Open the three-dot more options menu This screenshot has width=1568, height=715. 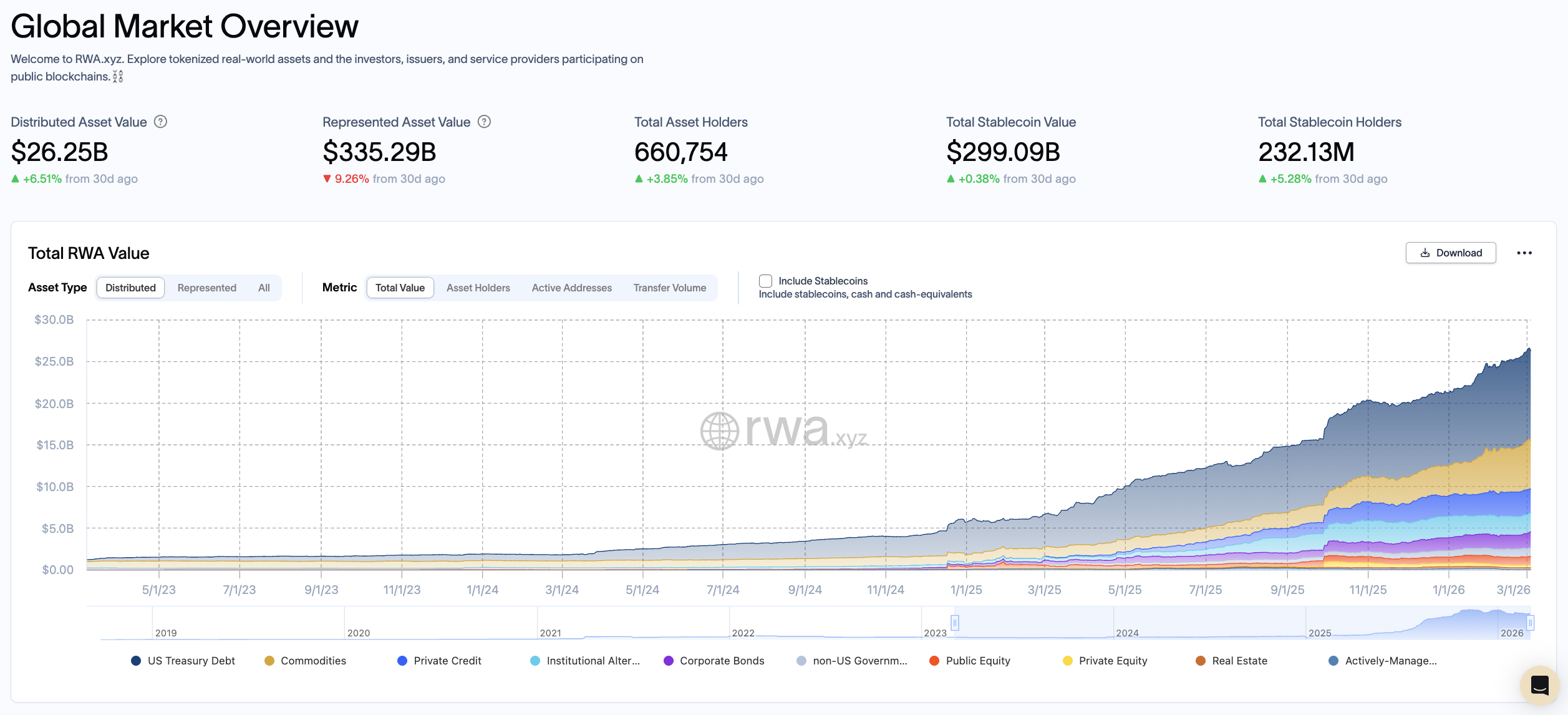click(x=1524, y=253)
